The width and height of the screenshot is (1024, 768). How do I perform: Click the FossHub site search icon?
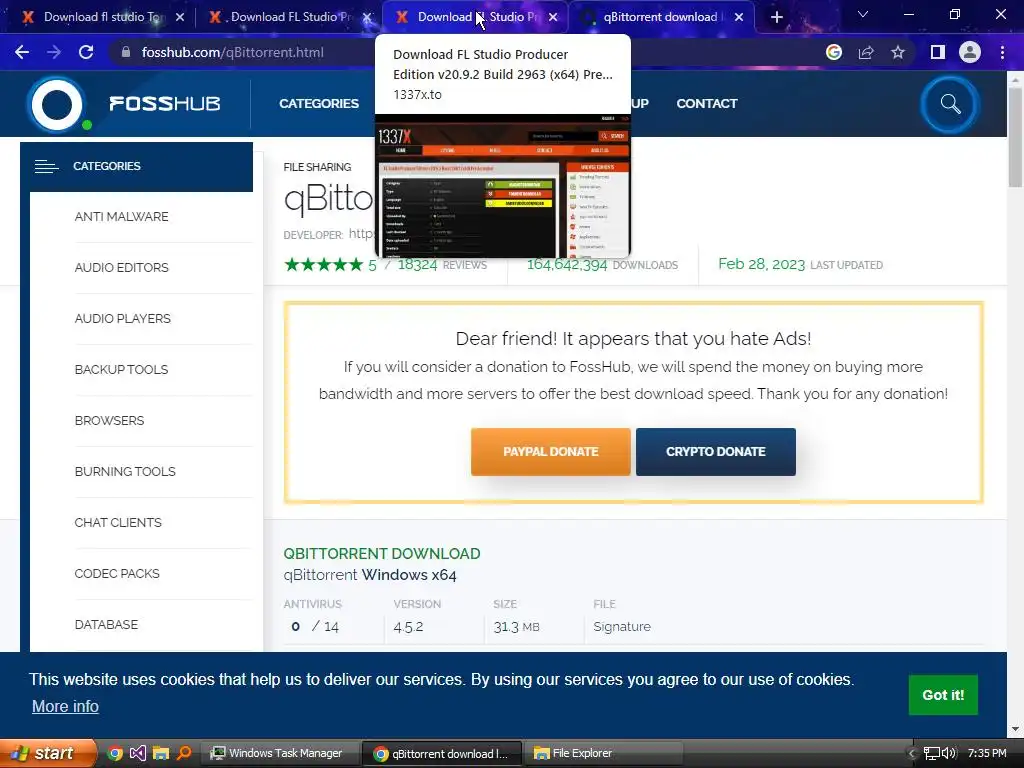pos(950,104)
